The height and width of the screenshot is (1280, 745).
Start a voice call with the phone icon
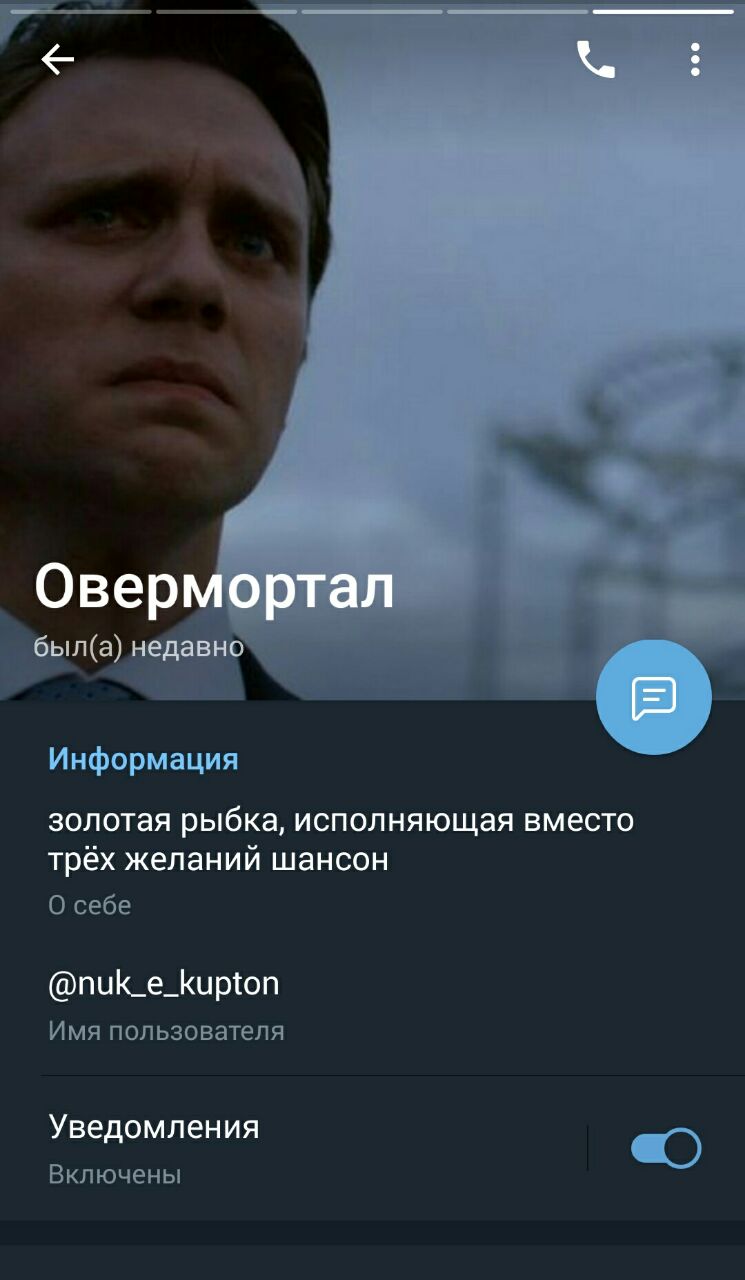click(596, 61)
